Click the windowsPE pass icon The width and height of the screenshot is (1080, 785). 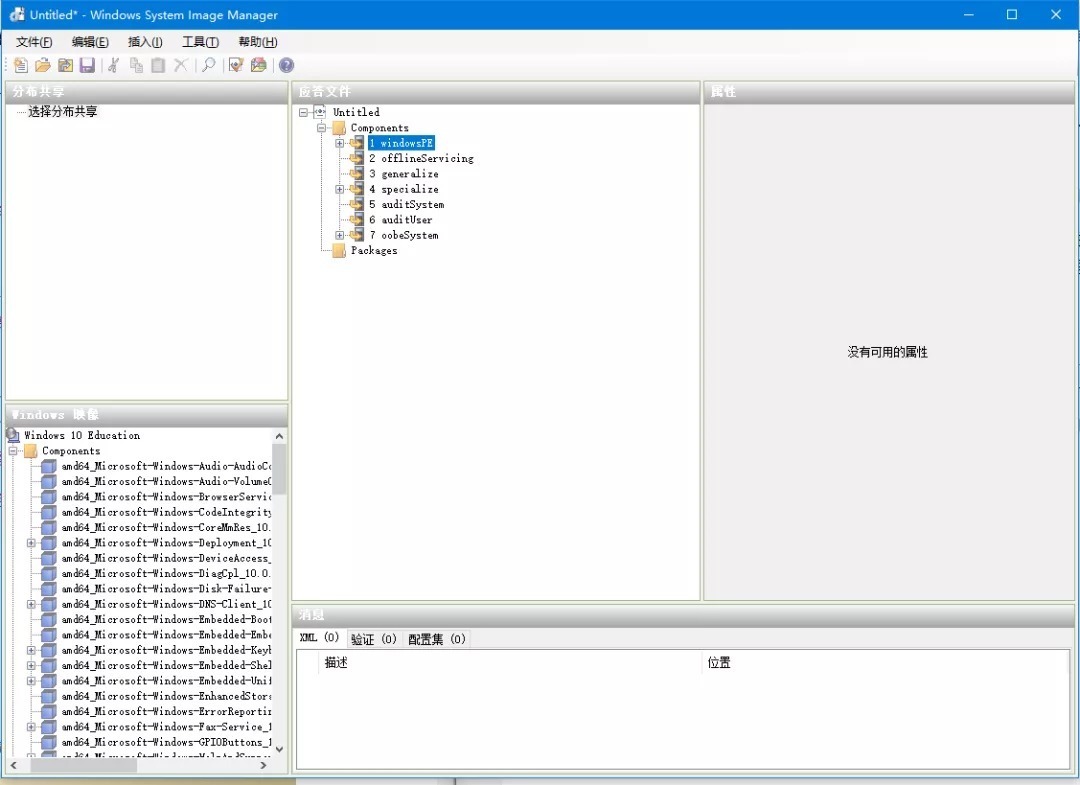click(357, 143)
